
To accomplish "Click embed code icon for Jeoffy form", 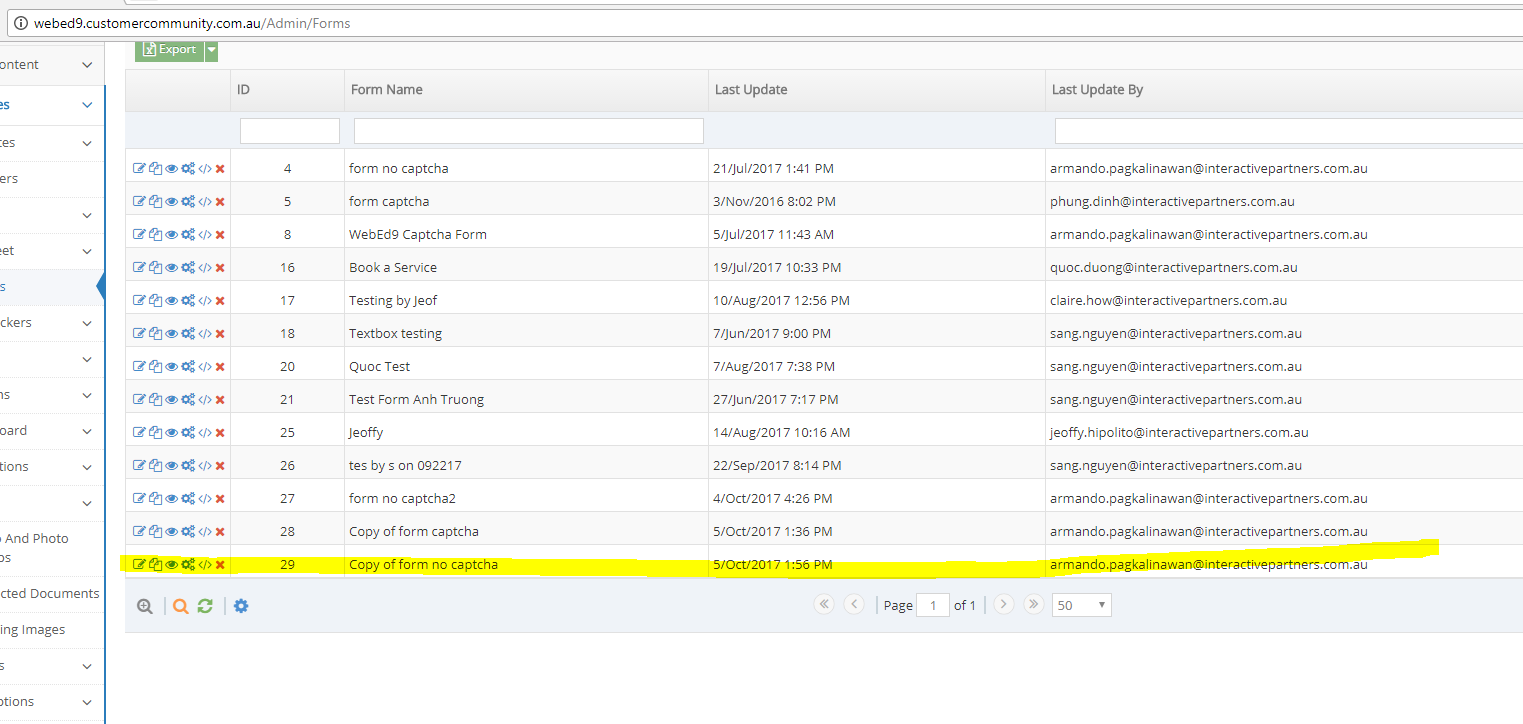I will 205,433.
